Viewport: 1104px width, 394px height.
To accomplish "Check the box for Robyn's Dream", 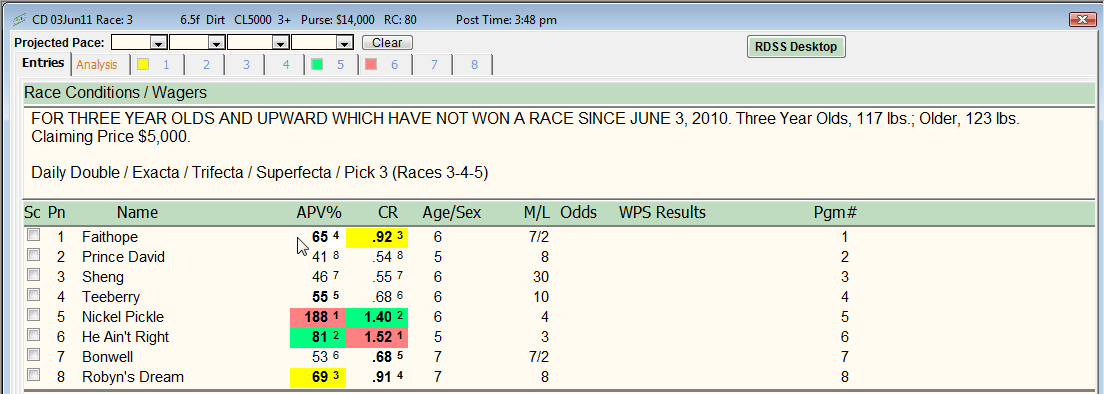I will tap(33, 375).
